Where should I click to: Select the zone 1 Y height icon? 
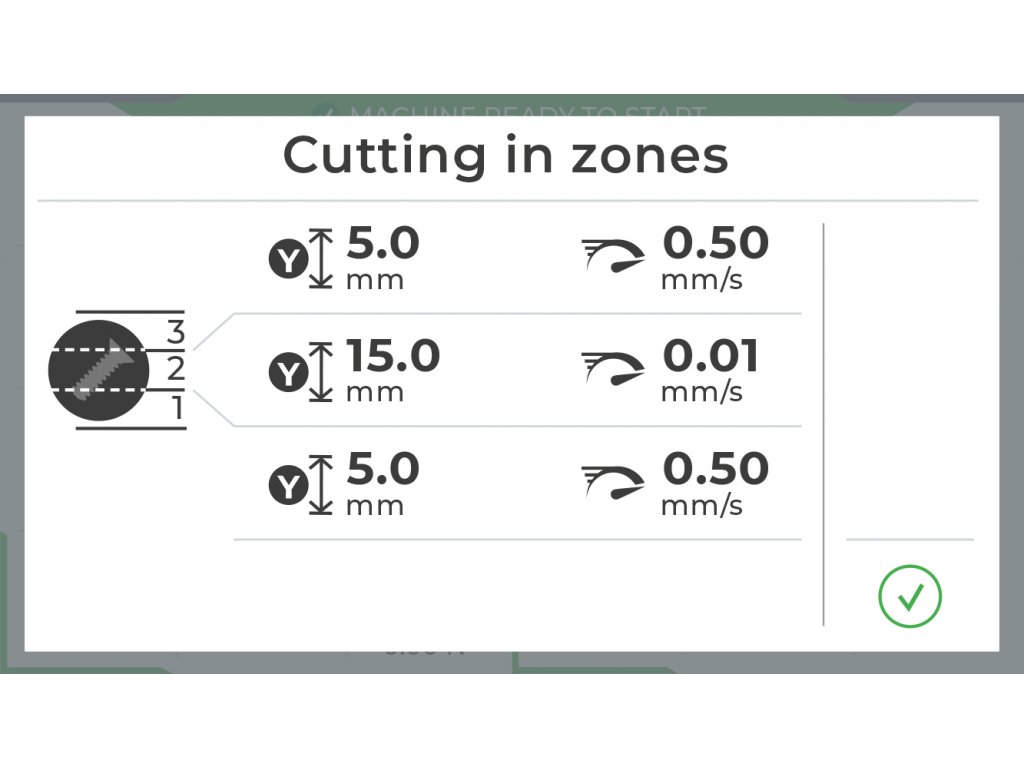(301, 485)
